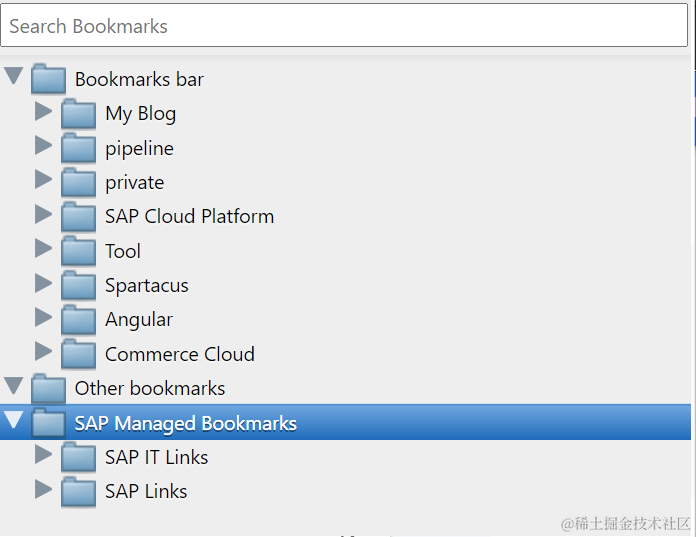Click the Commerce Cloud folder icon

[79, 354]
